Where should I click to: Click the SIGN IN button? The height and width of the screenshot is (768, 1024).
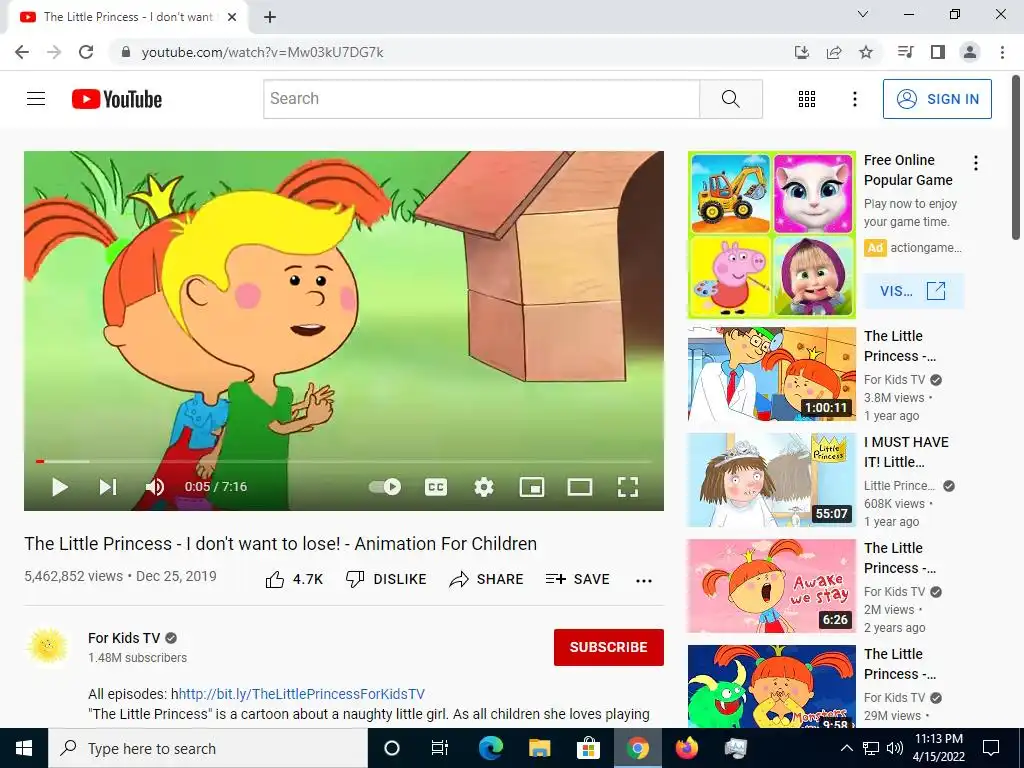[x=937, y=99]
